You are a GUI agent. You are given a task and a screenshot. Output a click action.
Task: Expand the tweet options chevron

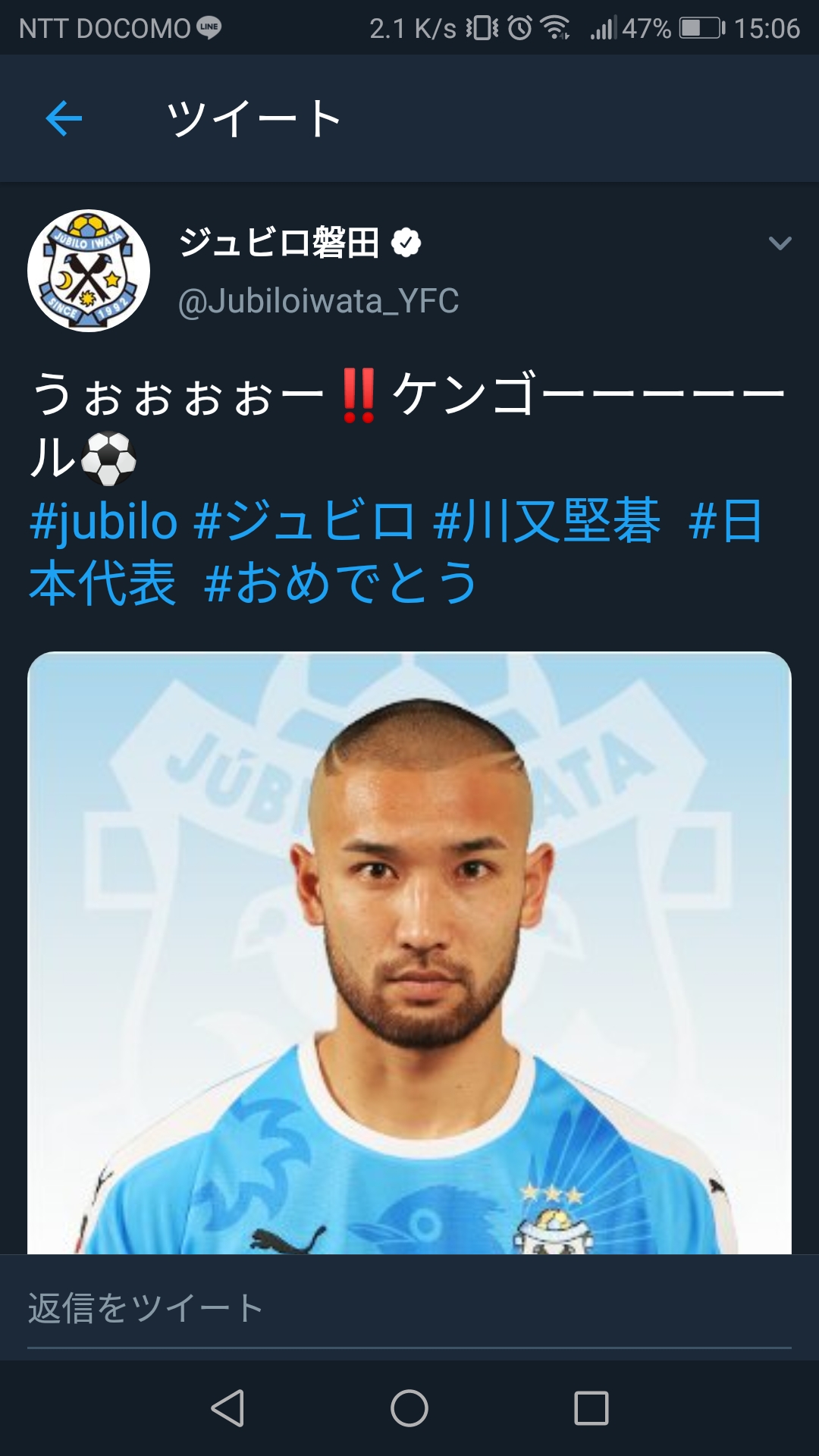(x=780, y=243)
